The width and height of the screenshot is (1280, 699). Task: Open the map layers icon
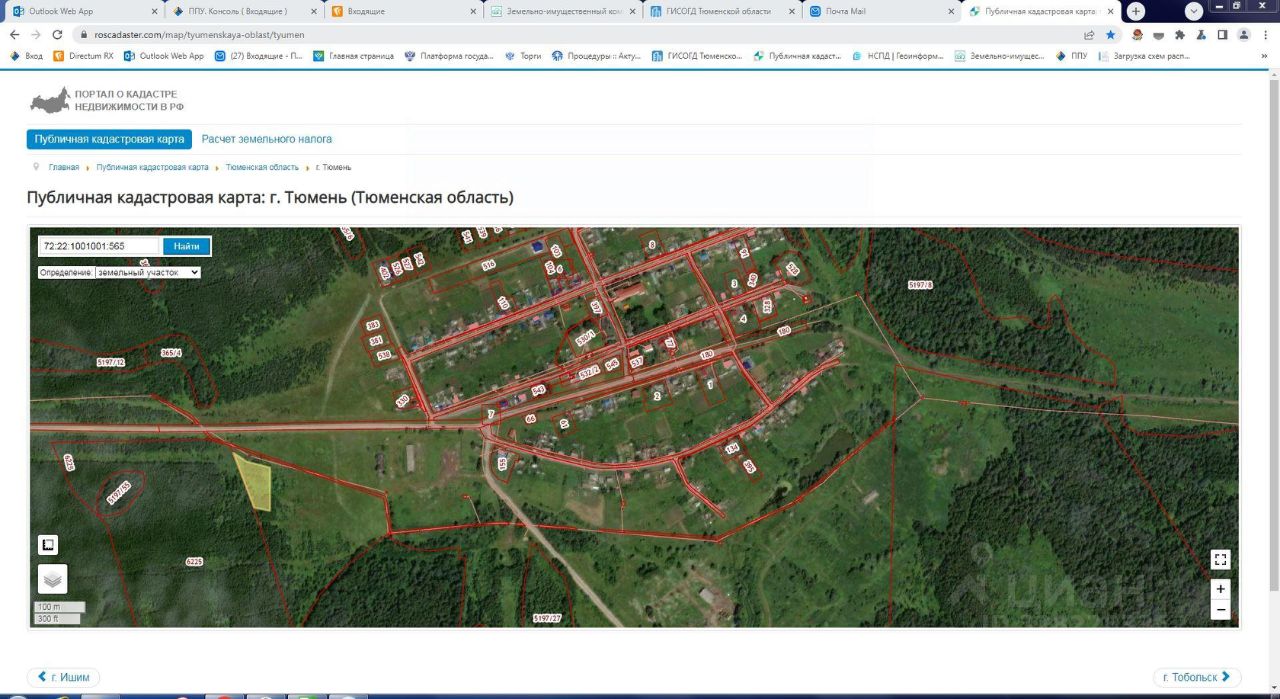[x=52, y=579]
